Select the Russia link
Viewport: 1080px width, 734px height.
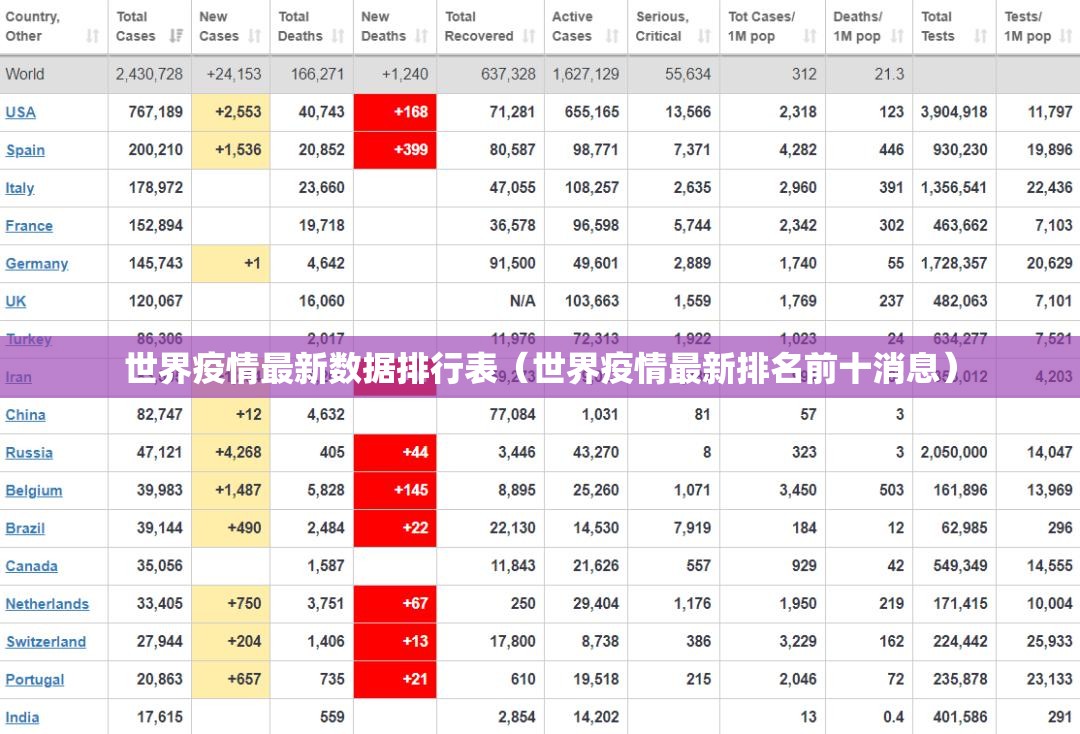pyautogui.click(x=29, y=452)
